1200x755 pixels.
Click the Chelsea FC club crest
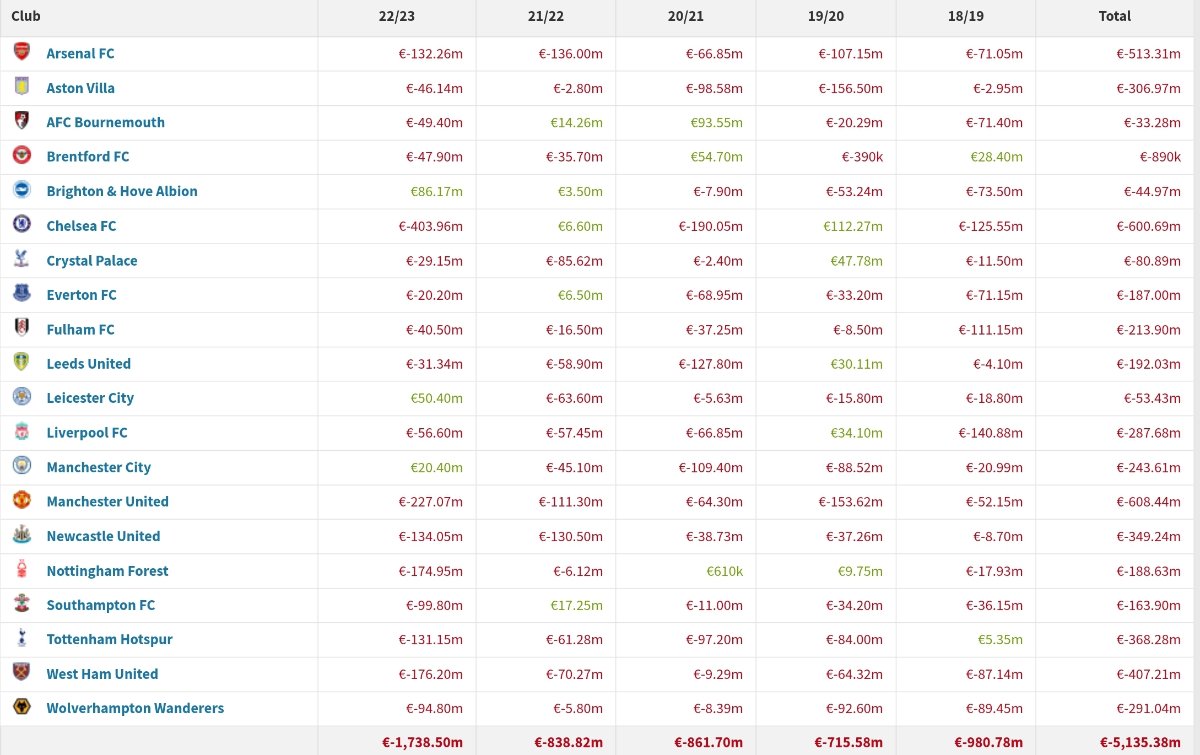(x=22, y=225)
